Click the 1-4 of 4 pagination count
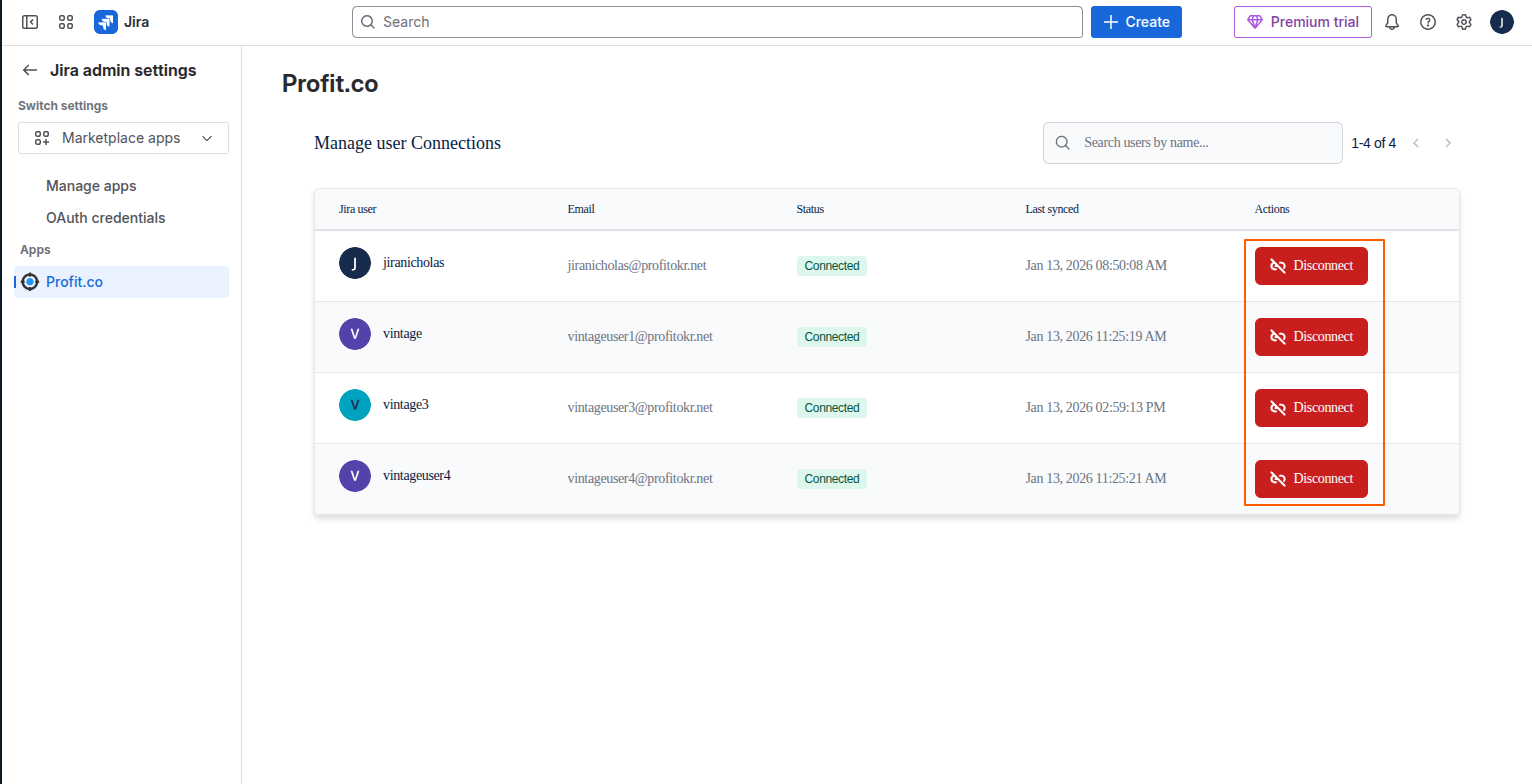1532x784 pixels. (1373, 143)
